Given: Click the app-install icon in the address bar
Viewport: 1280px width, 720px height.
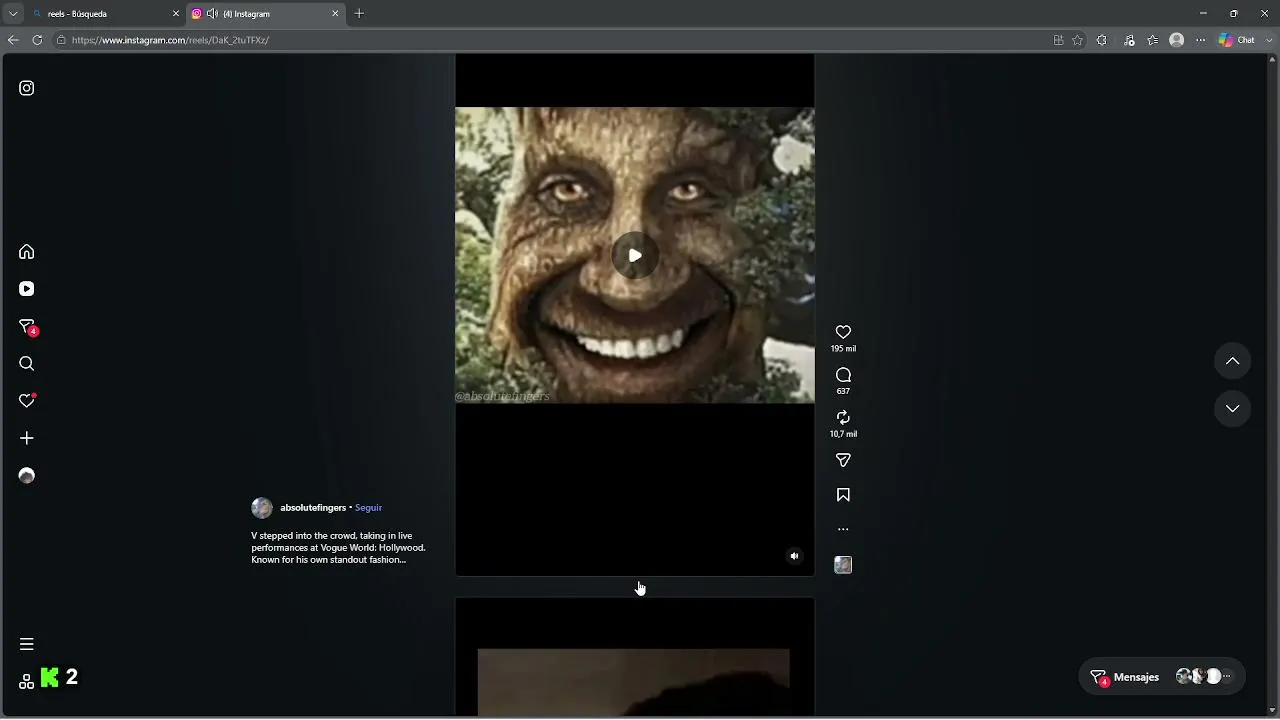Looking at the screenshot, I should tap(1058, 40).
